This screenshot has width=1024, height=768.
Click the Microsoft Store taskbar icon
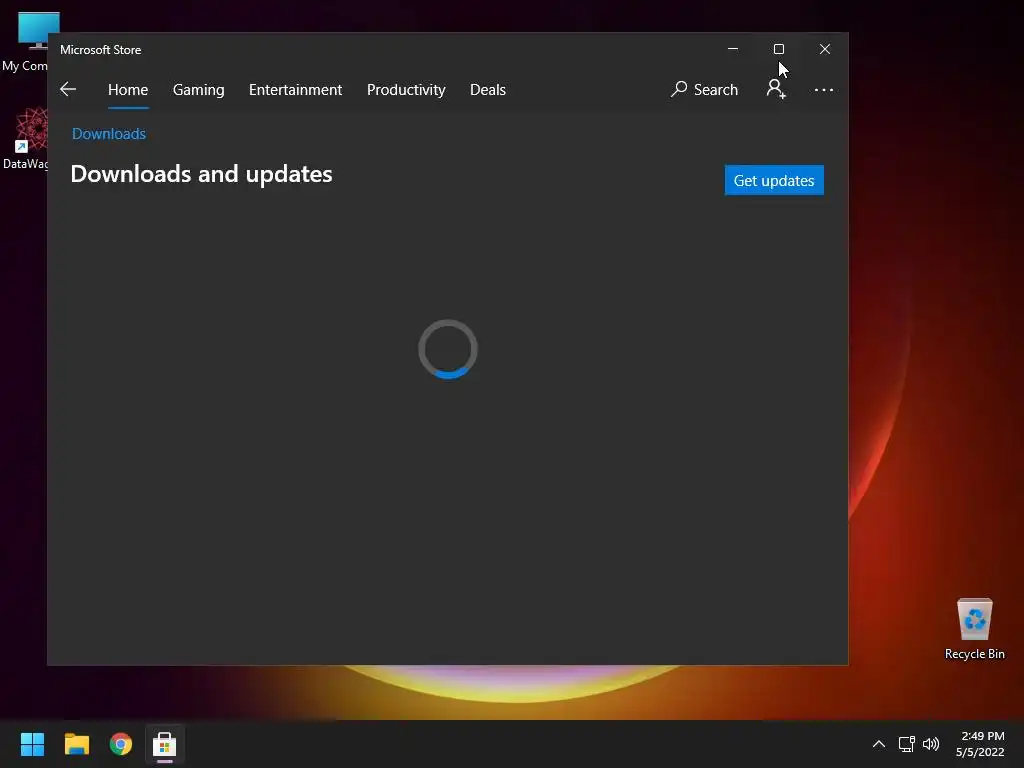165,744
